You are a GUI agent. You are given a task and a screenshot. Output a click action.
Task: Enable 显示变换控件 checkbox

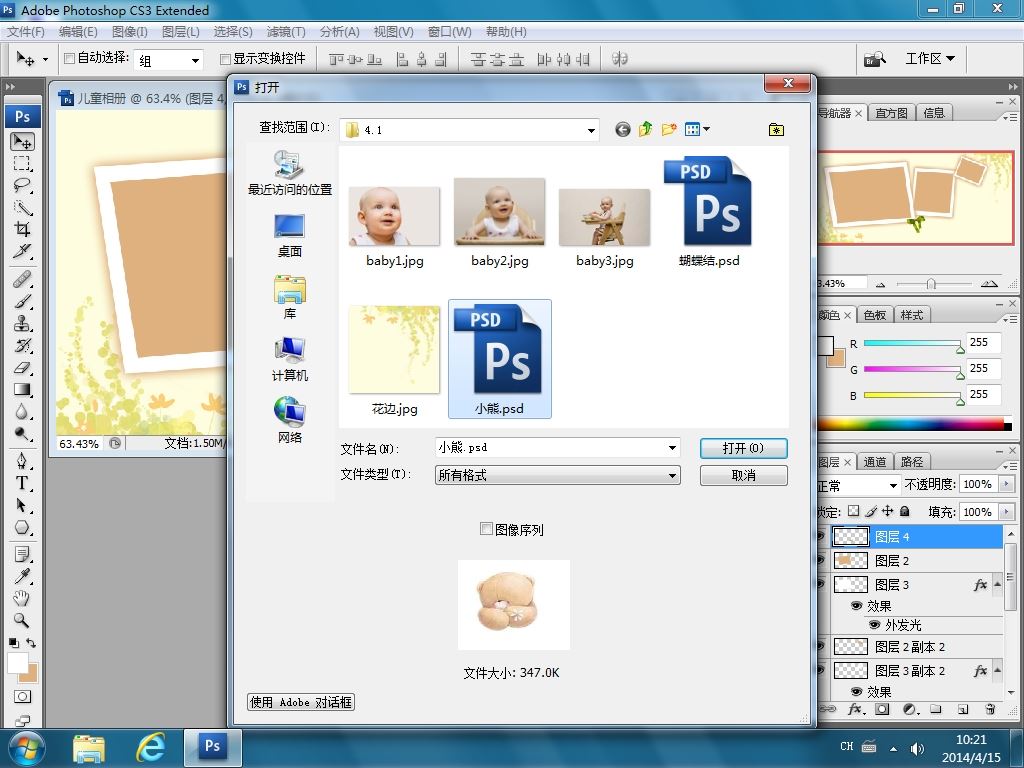pyautogui.click(x=225, y=59)
